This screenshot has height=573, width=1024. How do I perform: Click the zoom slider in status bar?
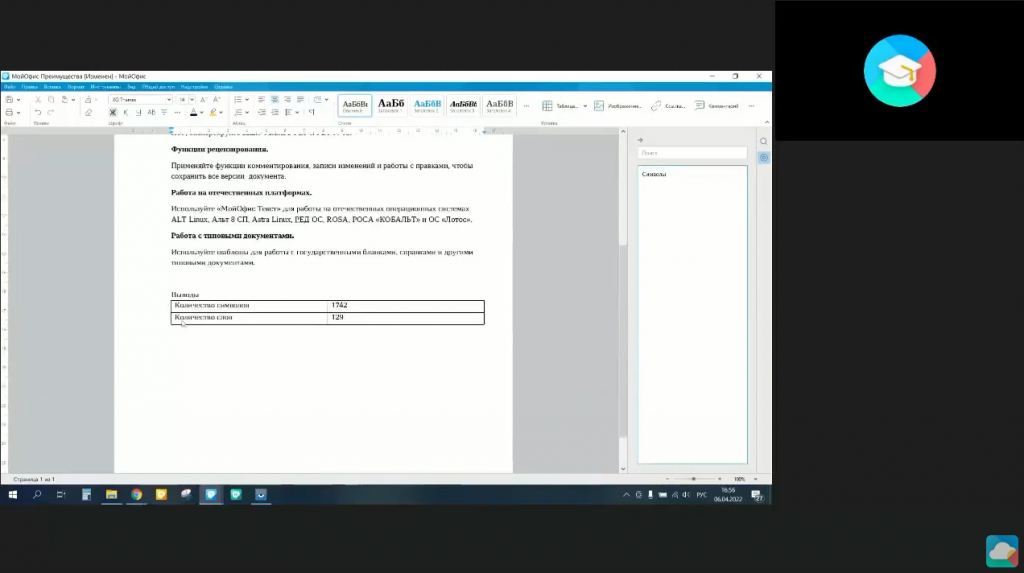[x=694, y=479]
